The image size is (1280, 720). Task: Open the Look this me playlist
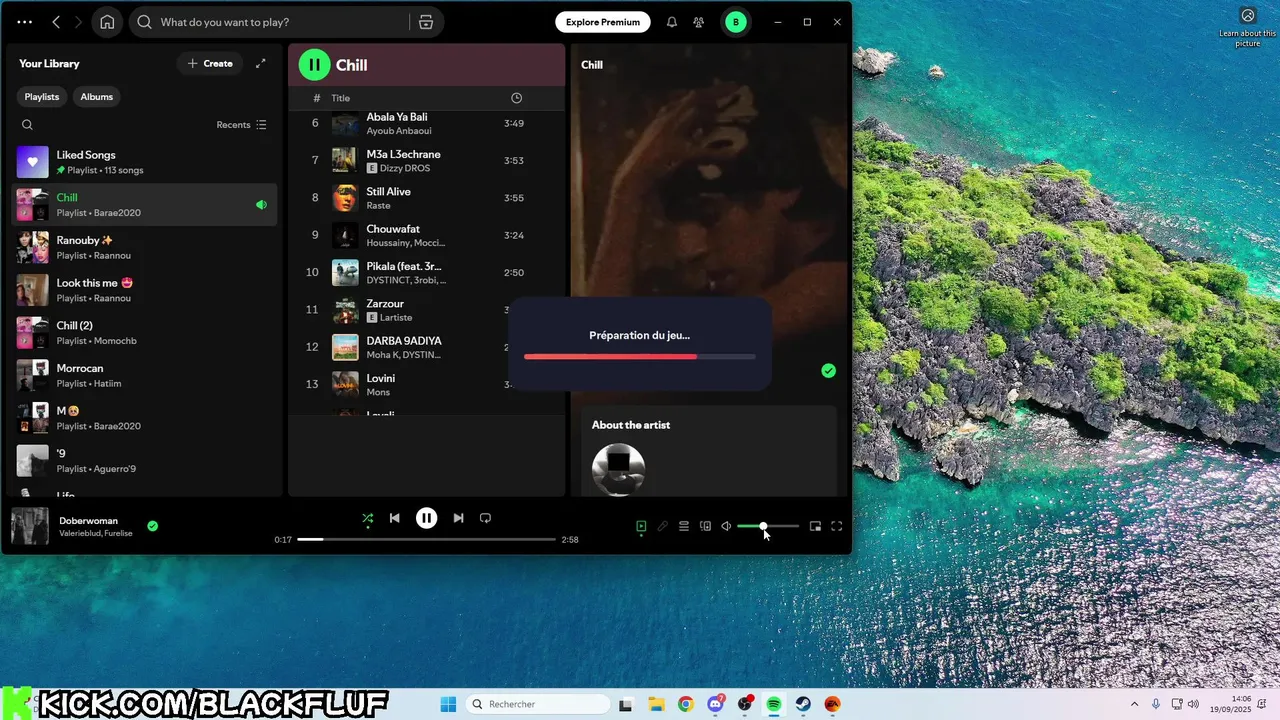(144, 290)
